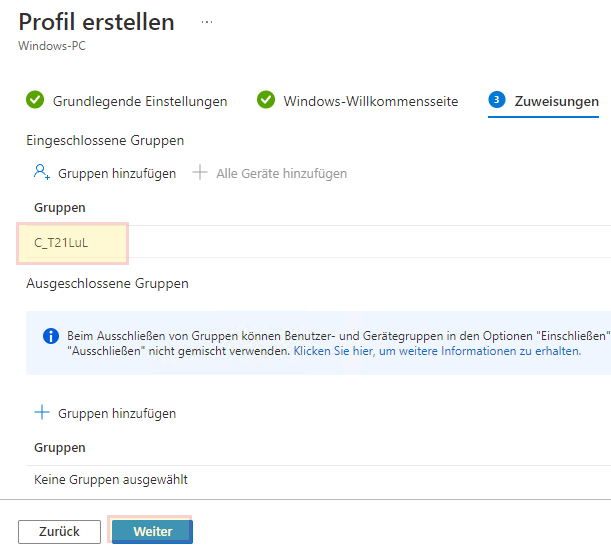Add included groups via Gruppen hinzufügen
This screenshot has width=611, height=549.
tap(105, 173)
